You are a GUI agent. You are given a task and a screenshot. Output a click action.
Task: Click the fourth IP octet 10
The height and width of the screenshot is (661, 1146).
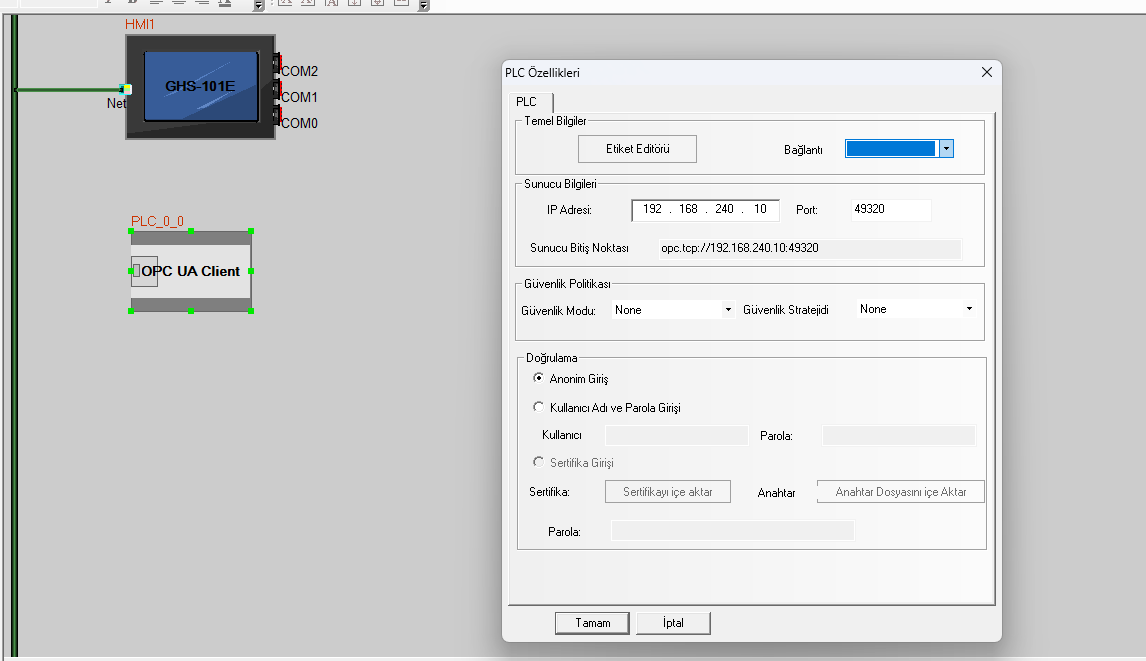point(760,209)
